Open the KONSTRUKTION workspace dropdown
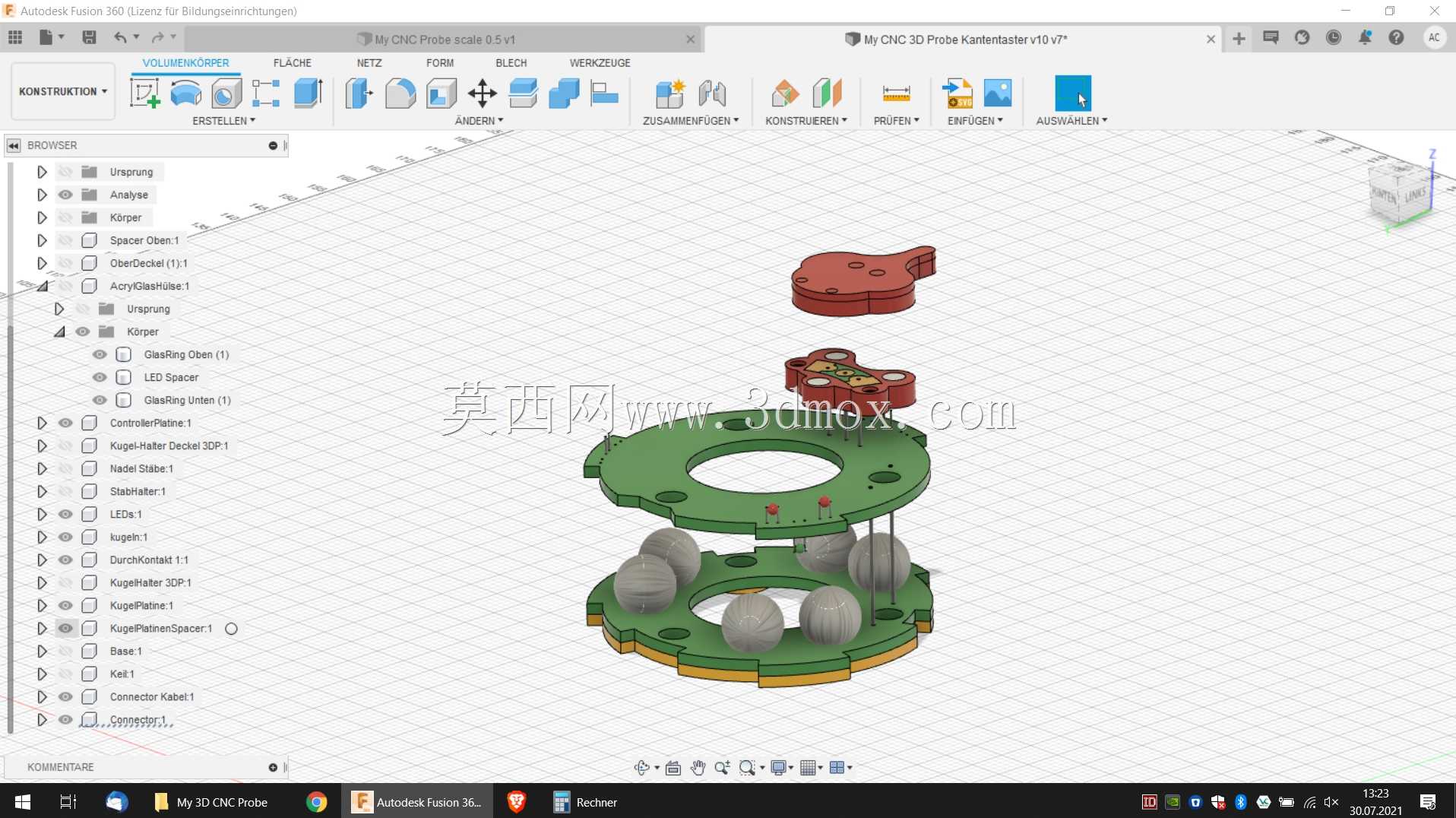 coord(63,91)
